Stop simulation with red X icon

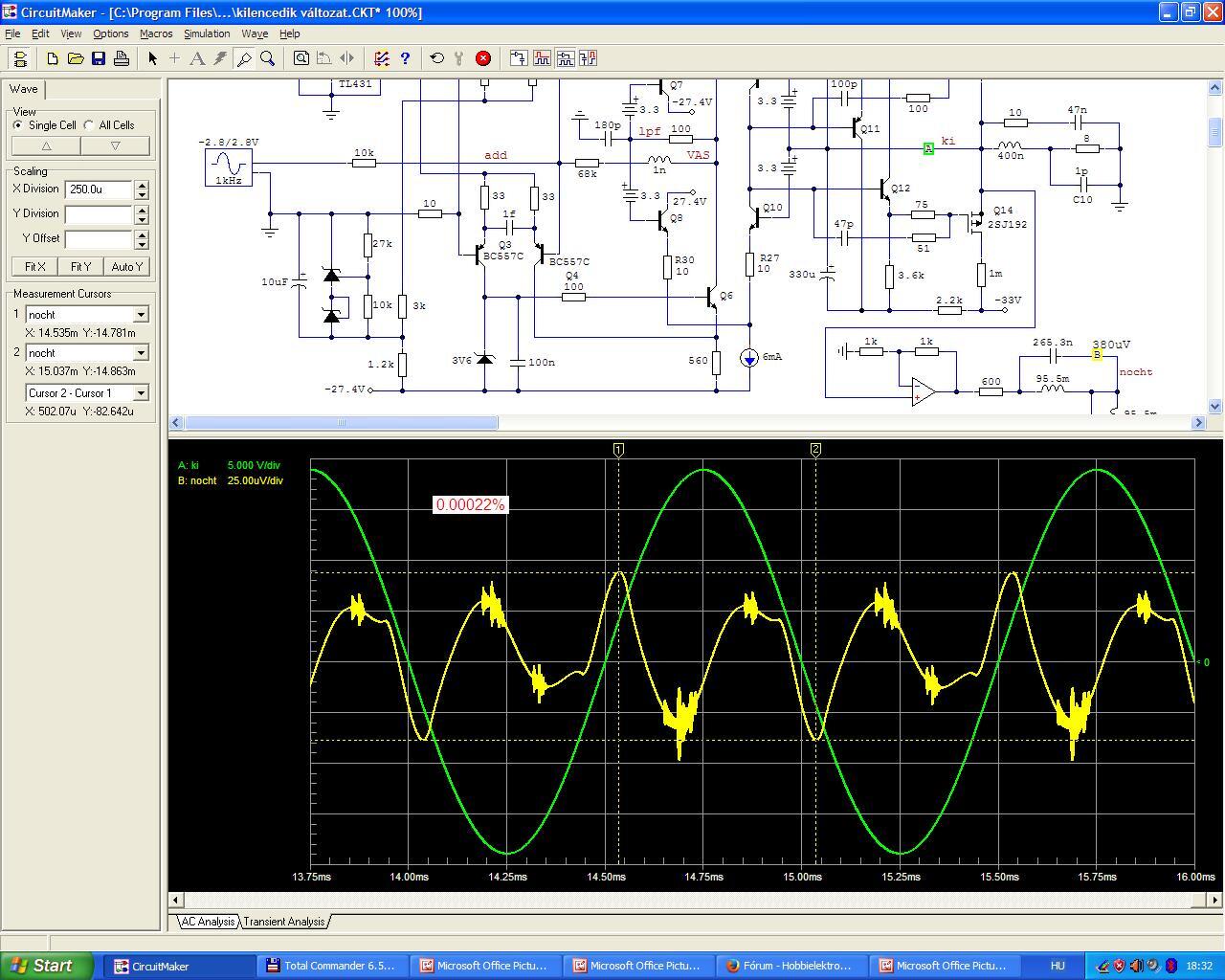click(483, 58)
